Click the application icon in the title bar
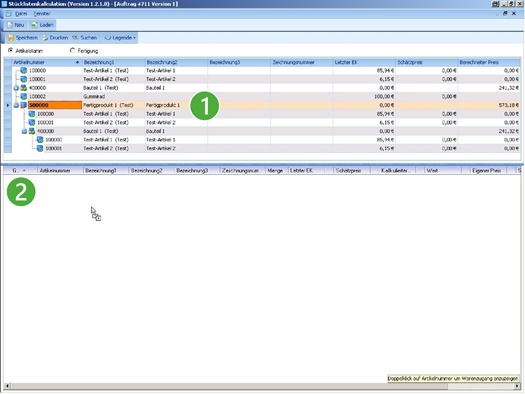 [4, 4]
